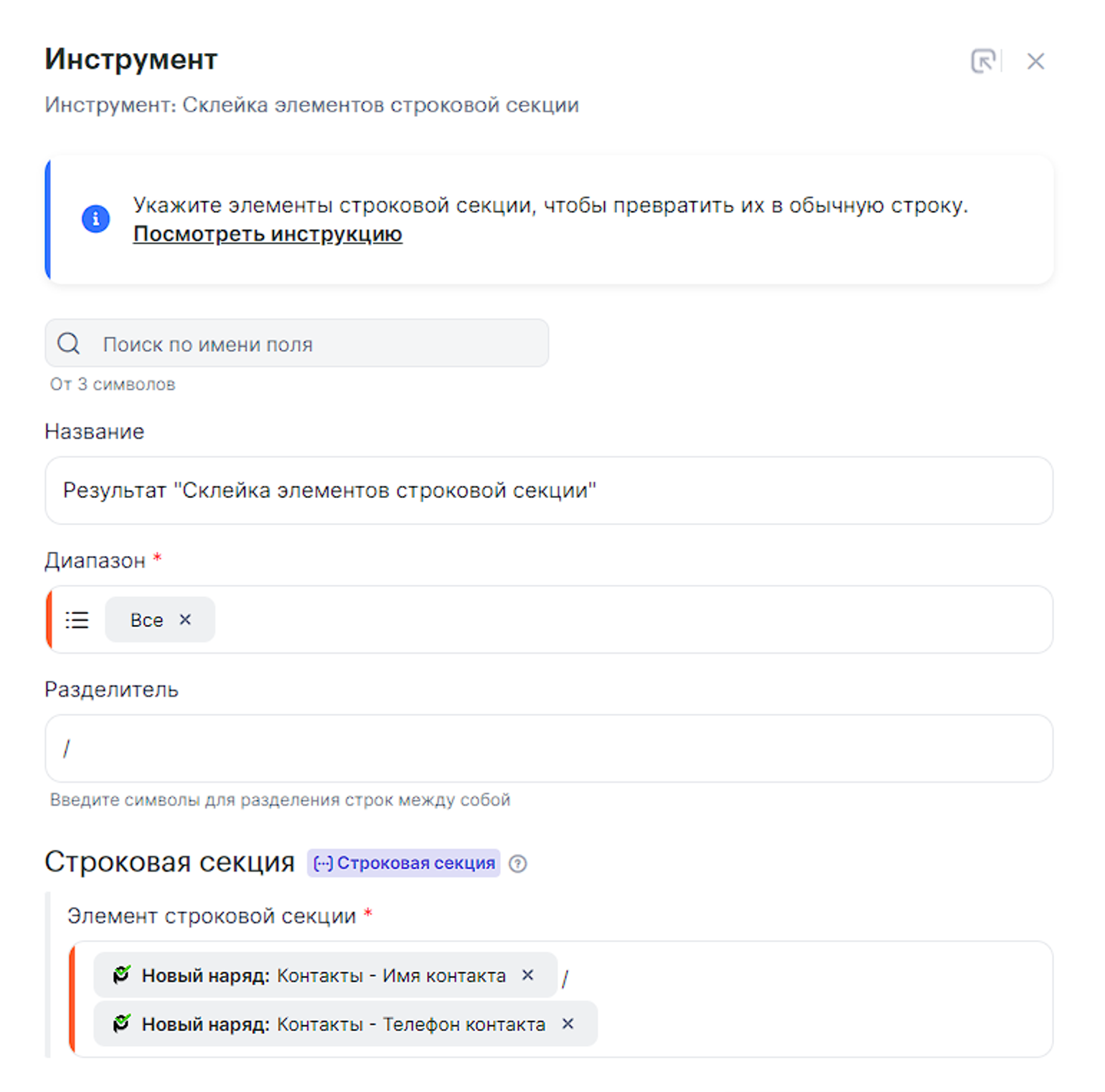Image resolution: width=1105 pixels, height=1092 pixels.
Task: Click into the Название input field
Action: (548, 491)
